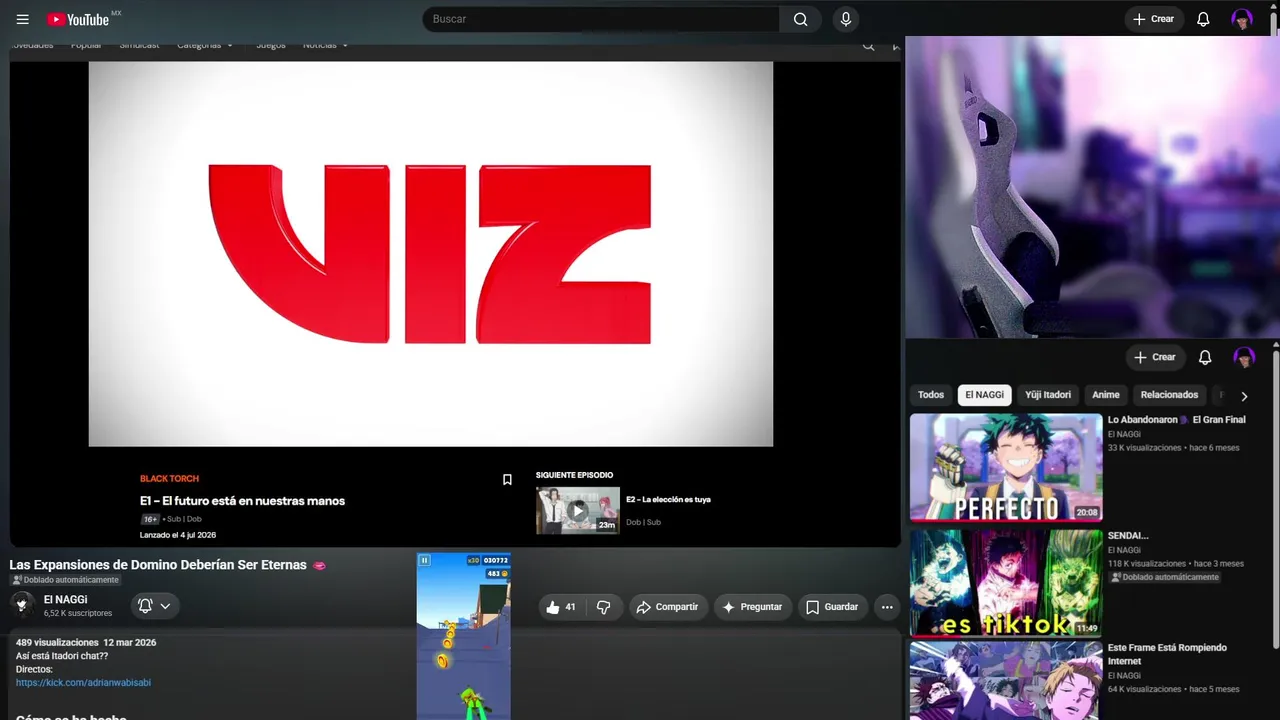Click the lower Crear button in sidebar
Viewport: 1280px width, 720px height.
[1154, 357]
